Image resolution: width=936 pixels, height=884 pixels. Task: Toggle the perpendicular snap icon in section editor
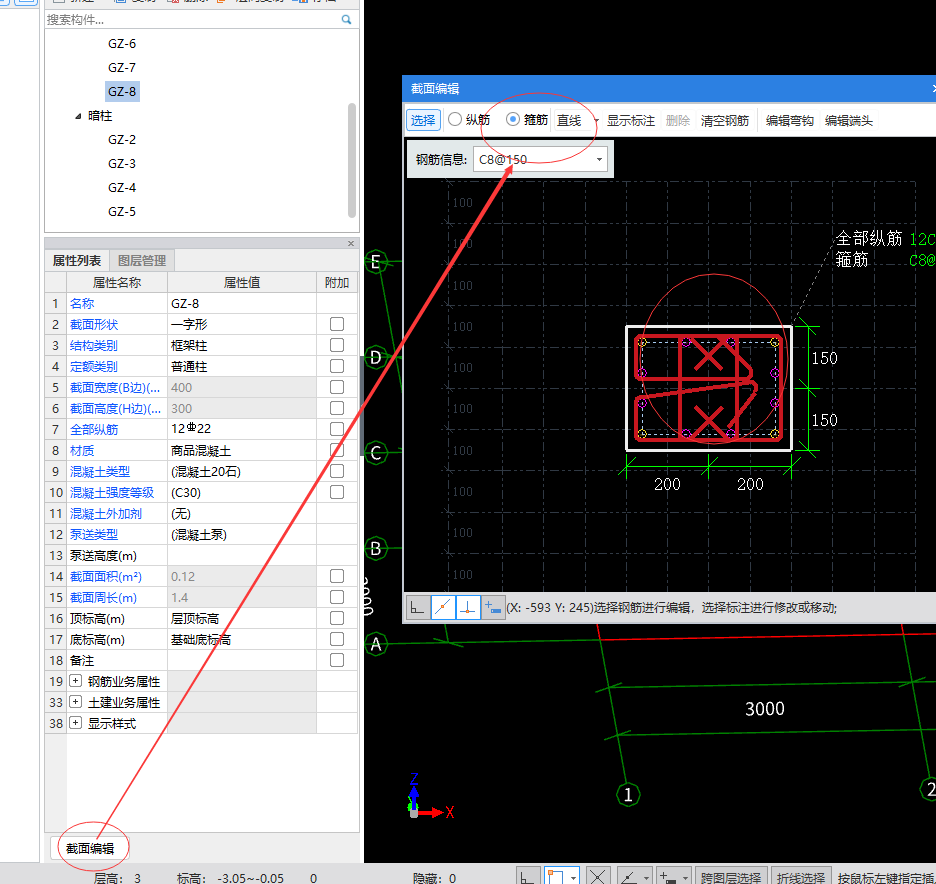click(x=468, y=608)
